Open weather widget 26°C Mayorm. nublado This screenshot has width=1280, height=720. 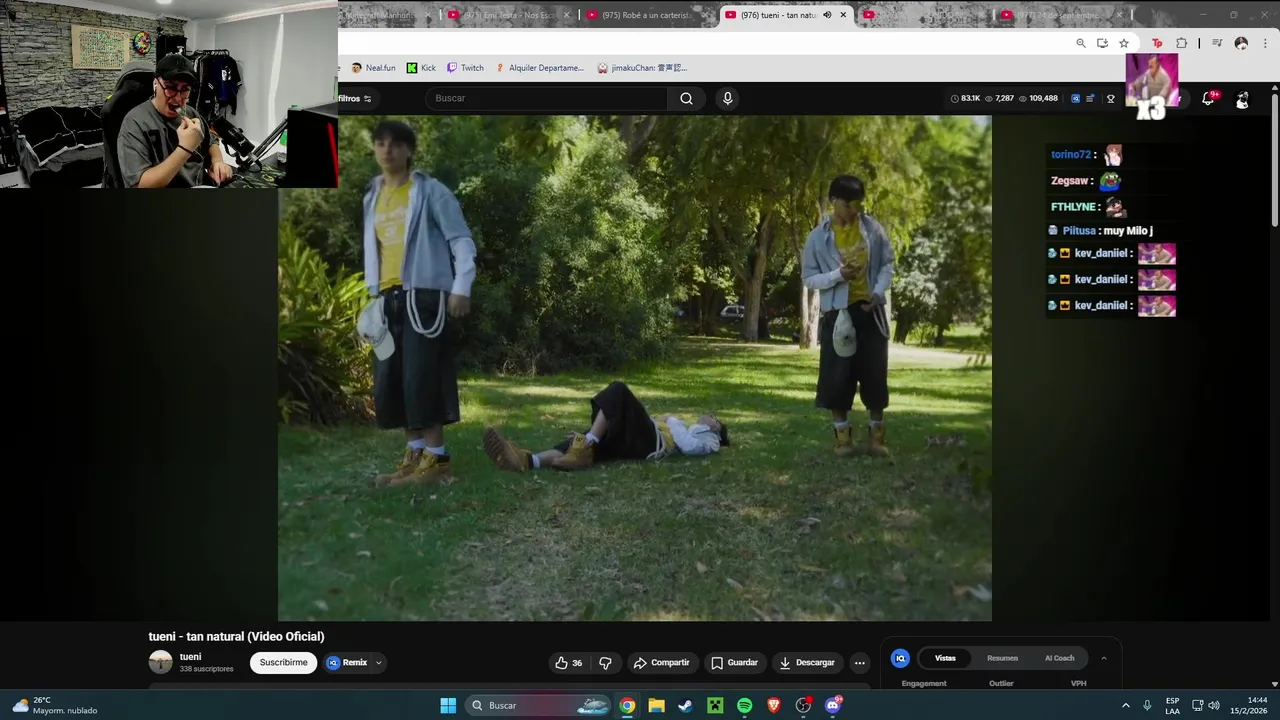pos(55,705)
